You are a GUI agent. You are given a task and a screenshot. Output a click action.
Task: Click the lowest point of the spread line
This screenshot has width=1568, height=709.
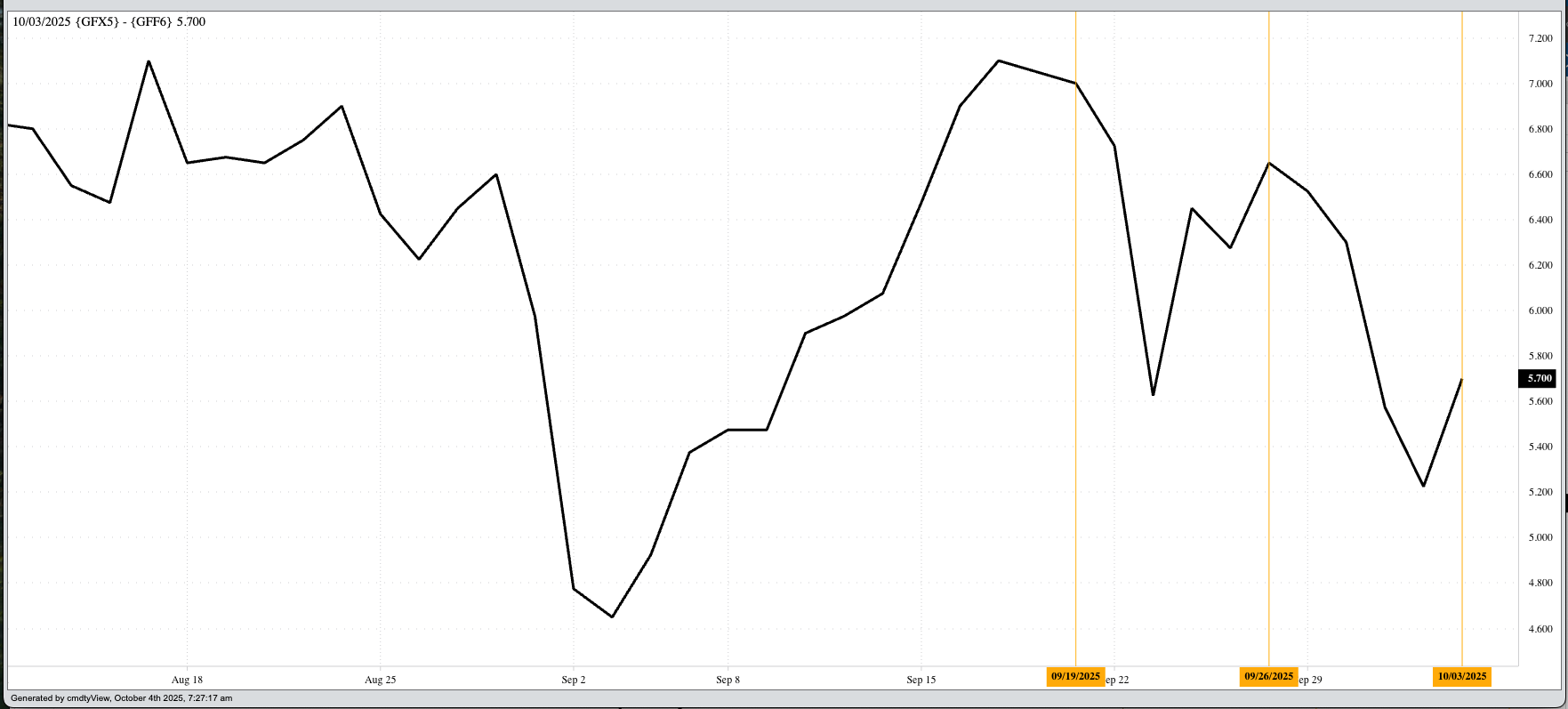tap(612, 616)
